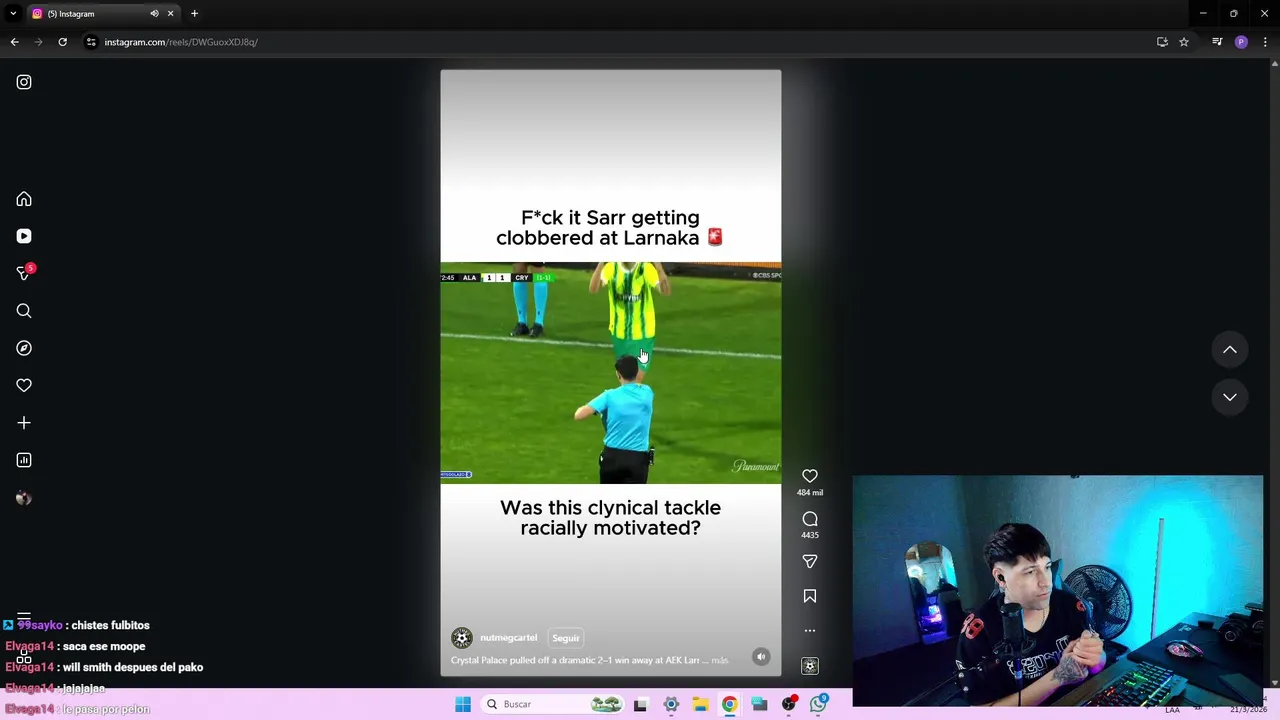Go to previous reel with up arrow
The image size is (1280, 720).
(x=1230, y=350)
